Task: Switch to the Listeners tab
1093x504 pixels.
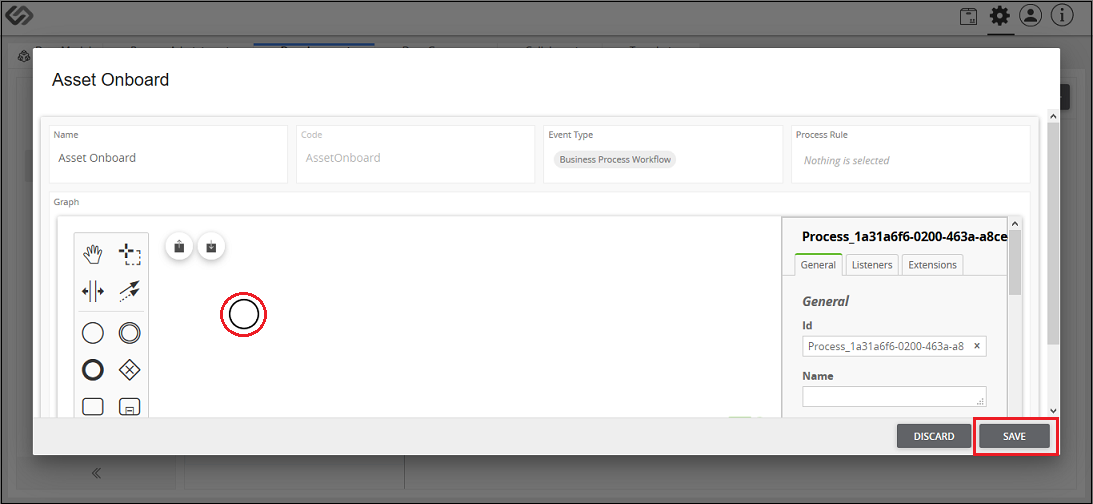Action: click(x=872, y=265)
